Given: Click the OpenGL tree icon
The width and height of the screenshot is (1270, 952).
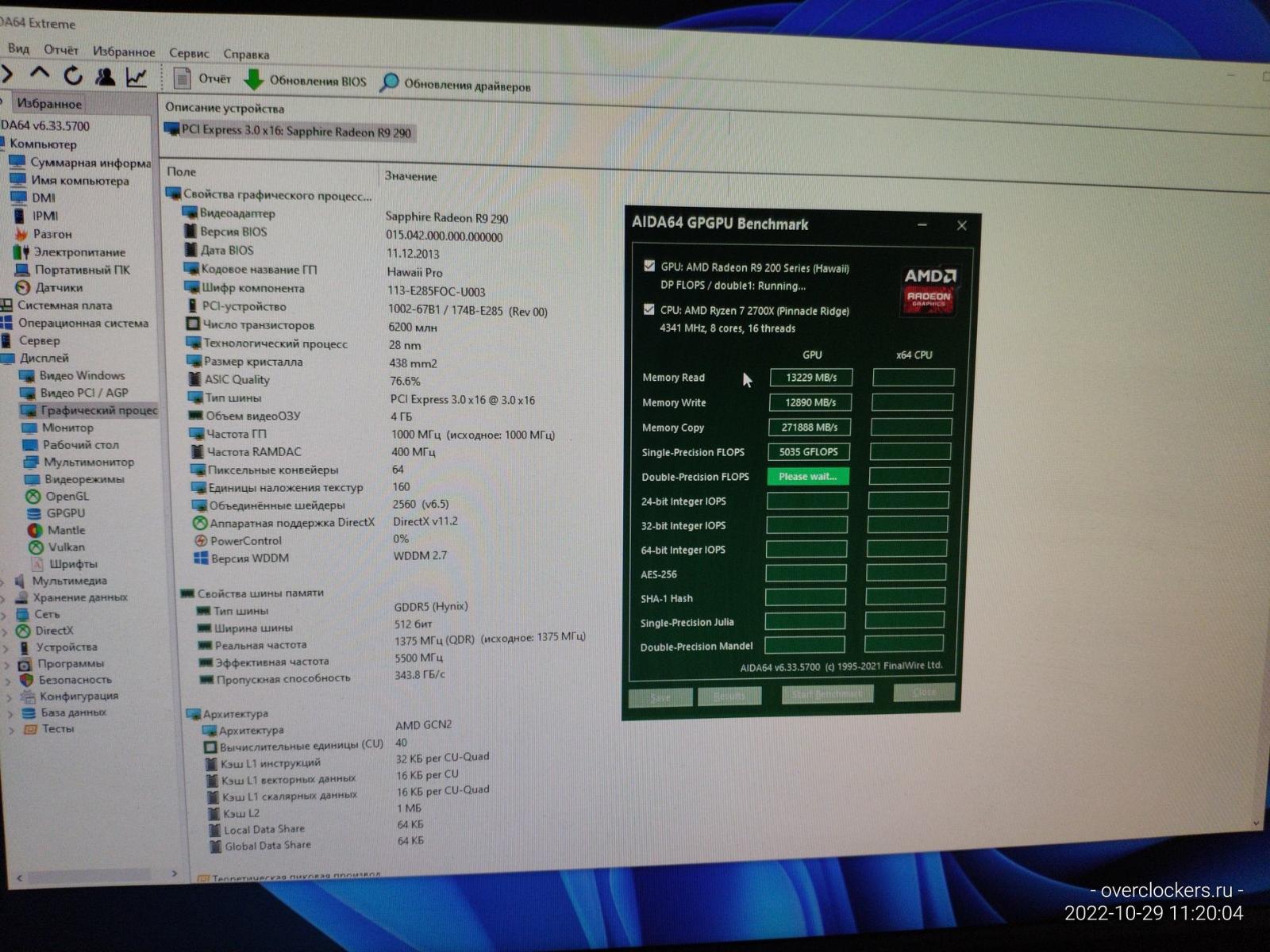Looking at the screenshot, I should coord(33,496).
